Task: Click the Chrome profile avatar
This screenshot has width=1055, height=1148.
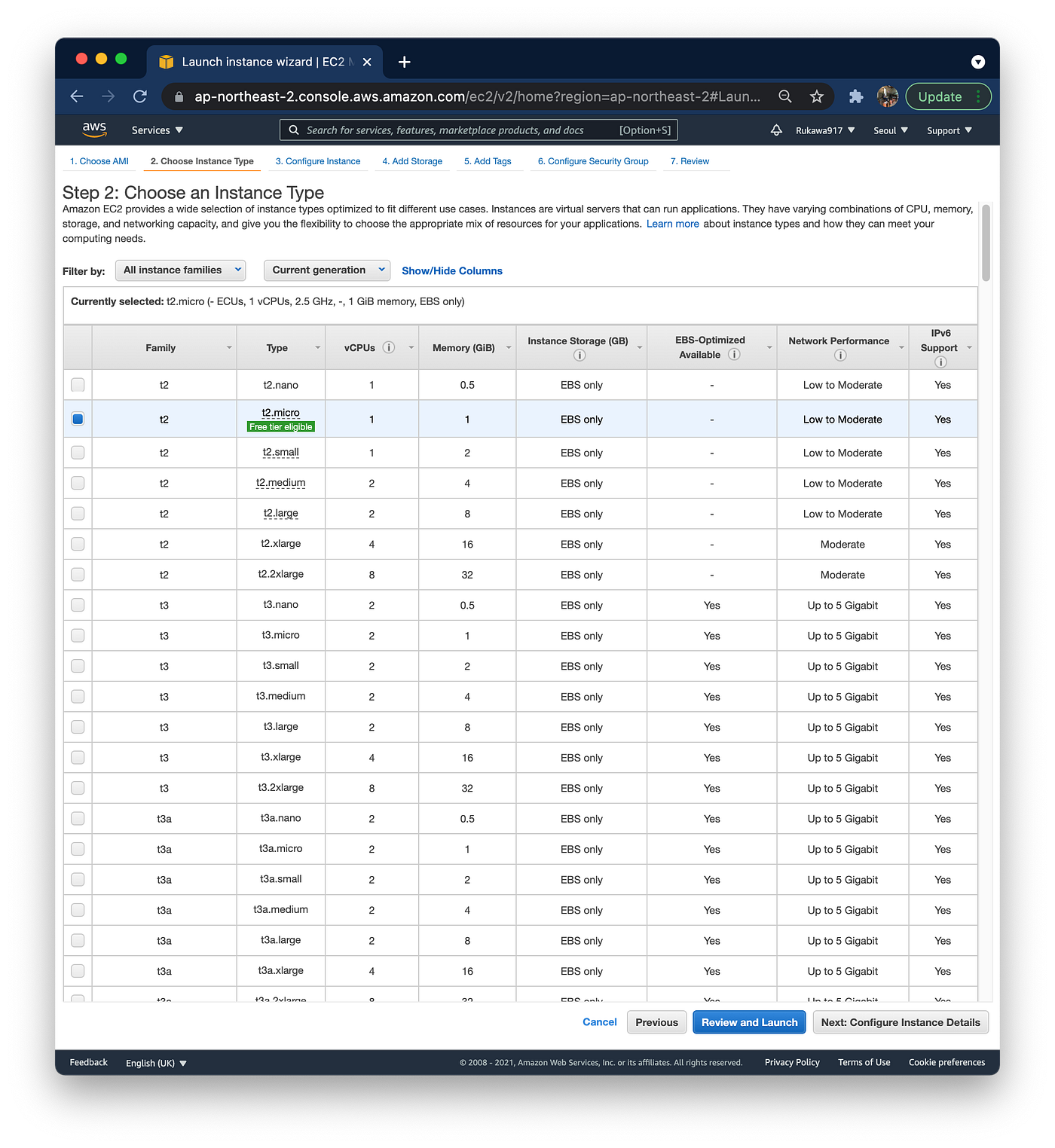Action: tap(888, 96)
